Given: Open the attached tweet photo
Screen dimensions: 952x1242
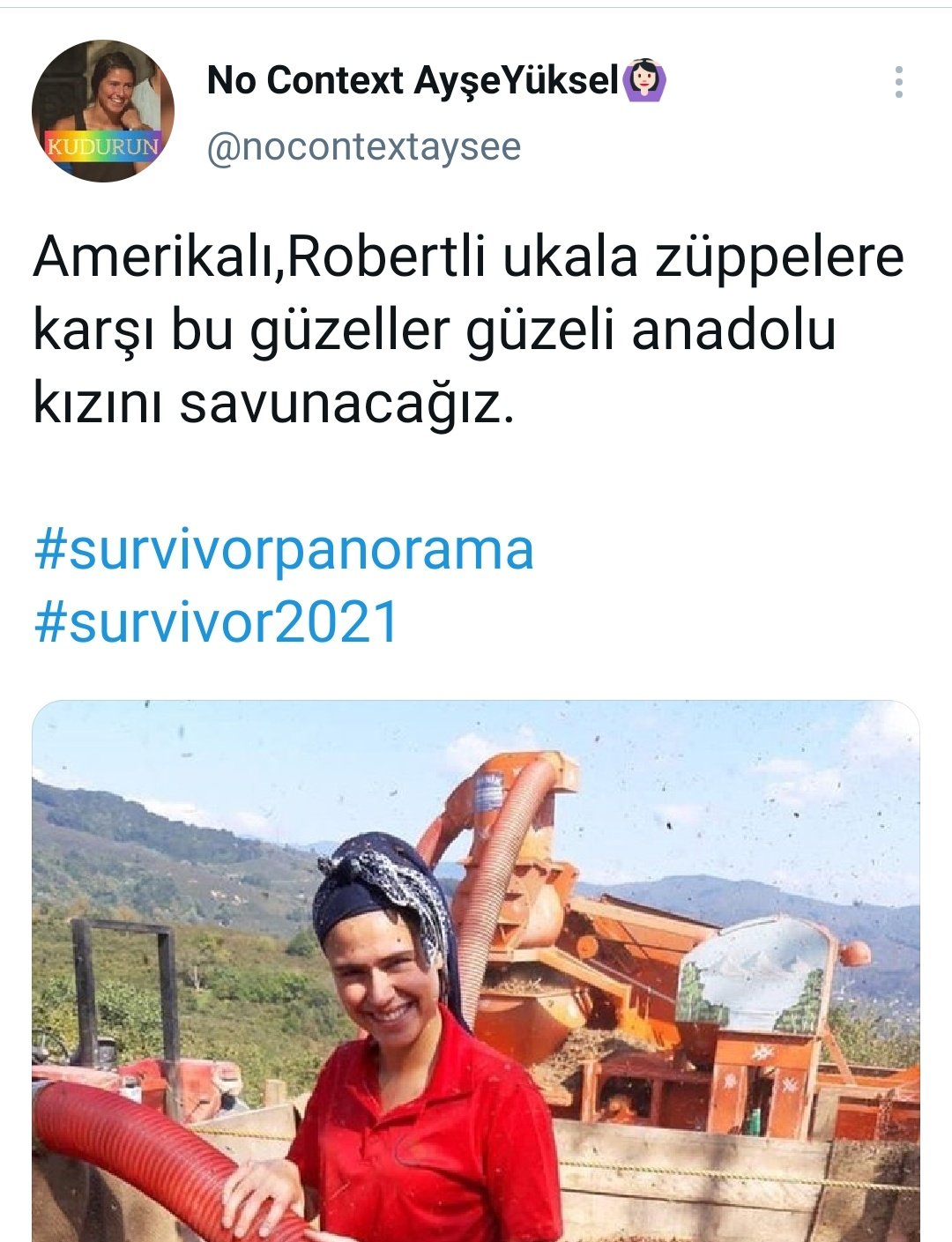Looking at the screenshot, I should tap(476, 971).
